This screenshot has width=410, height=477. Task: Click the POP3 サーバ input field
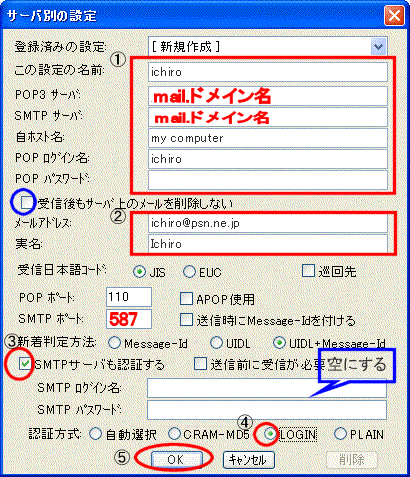(268, 96)
